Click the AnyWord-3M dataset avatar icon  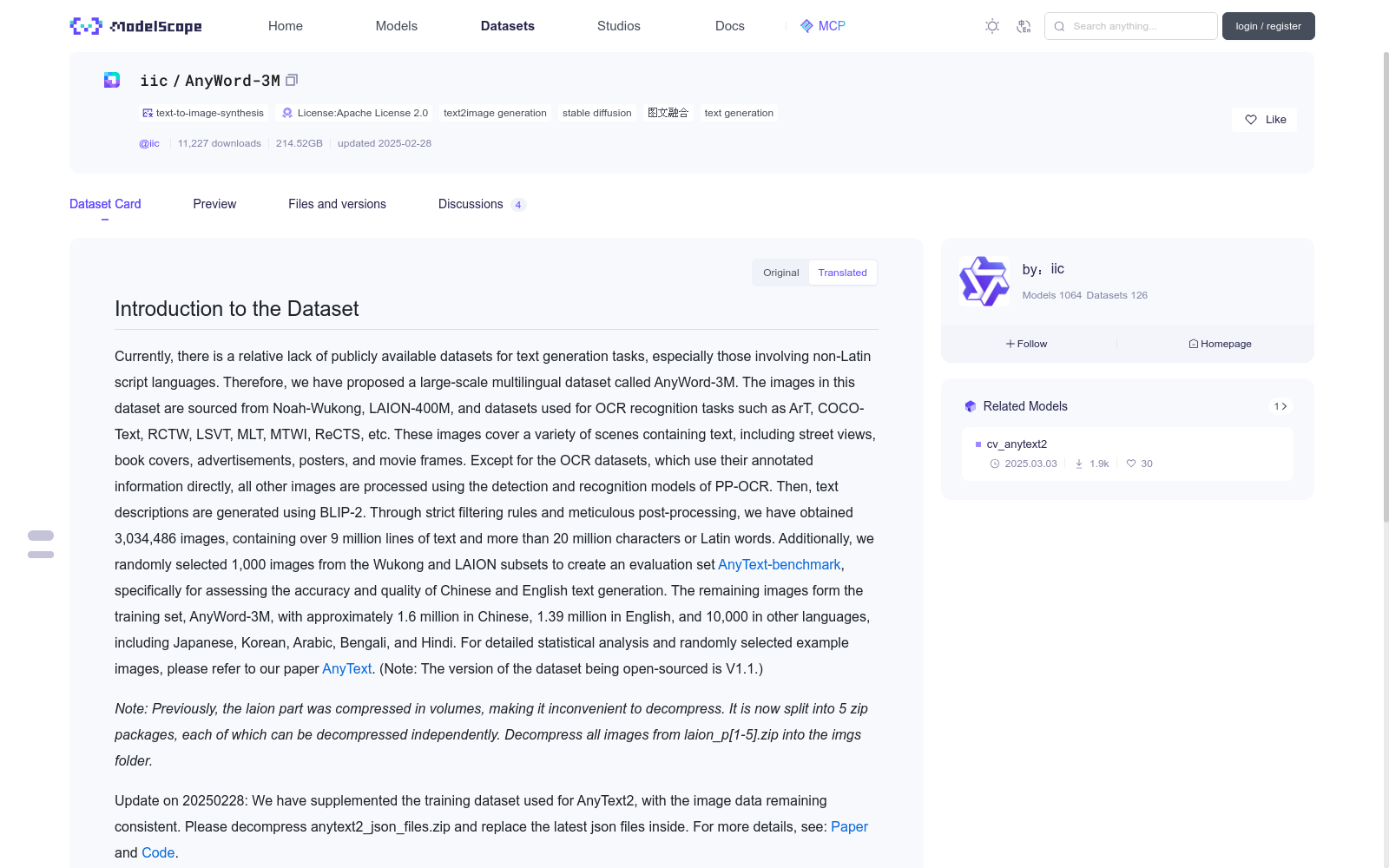tap(112, 80)
